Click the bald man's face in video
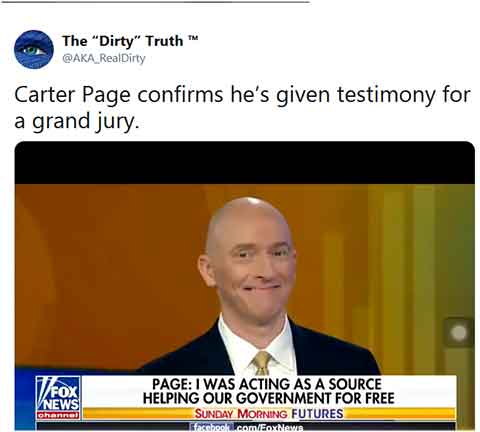 (254, 267)
